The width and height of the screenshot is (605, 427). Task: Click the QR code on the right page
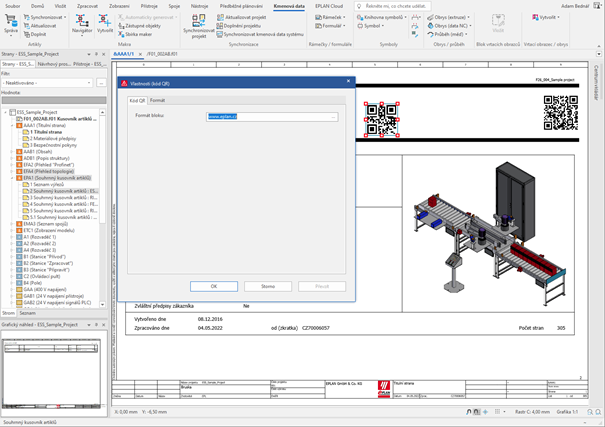560,114
